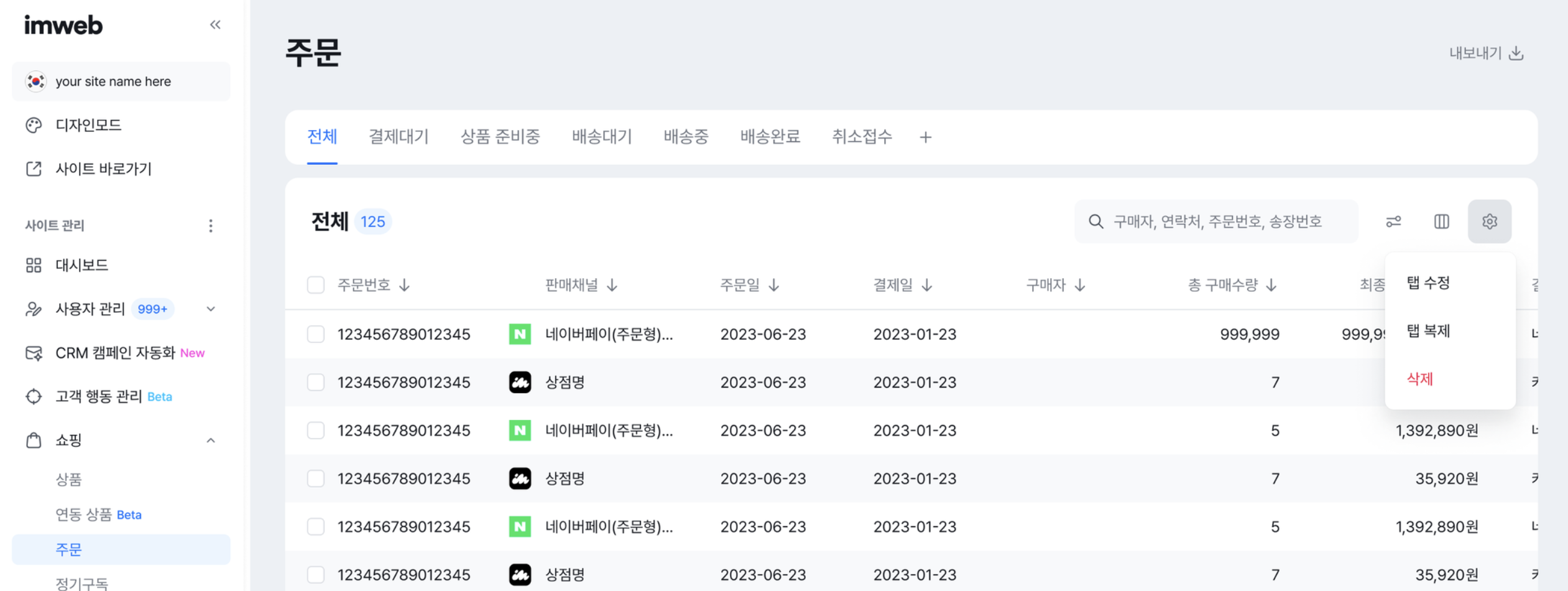Viewport: 1568px width, 591px height.
Task: Click the gear settings icon for tab
Action: (x=1489, y=221)
